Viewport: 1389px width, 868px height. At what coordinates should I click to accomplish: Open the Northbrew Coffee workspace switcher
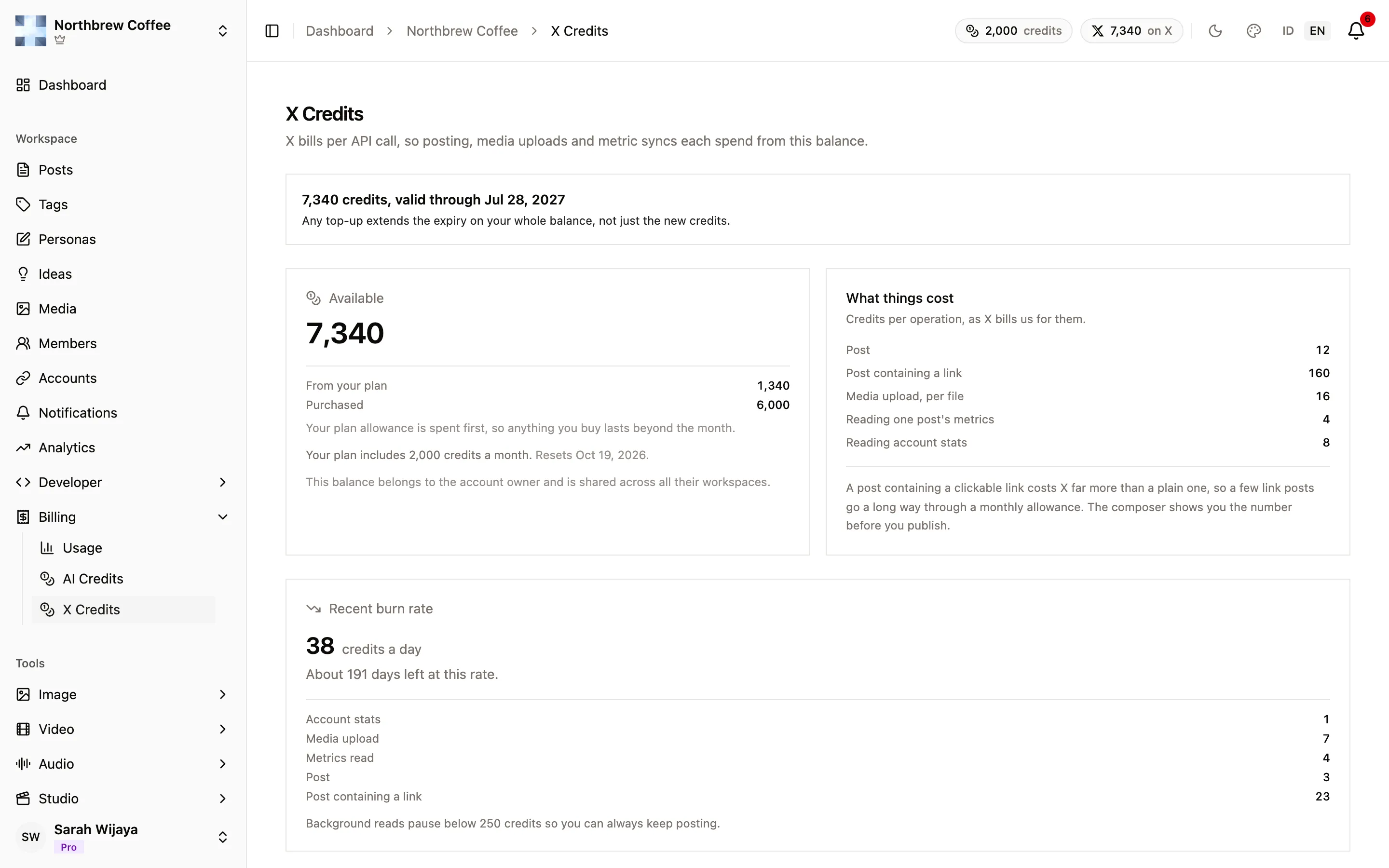(x=122, y=31)
